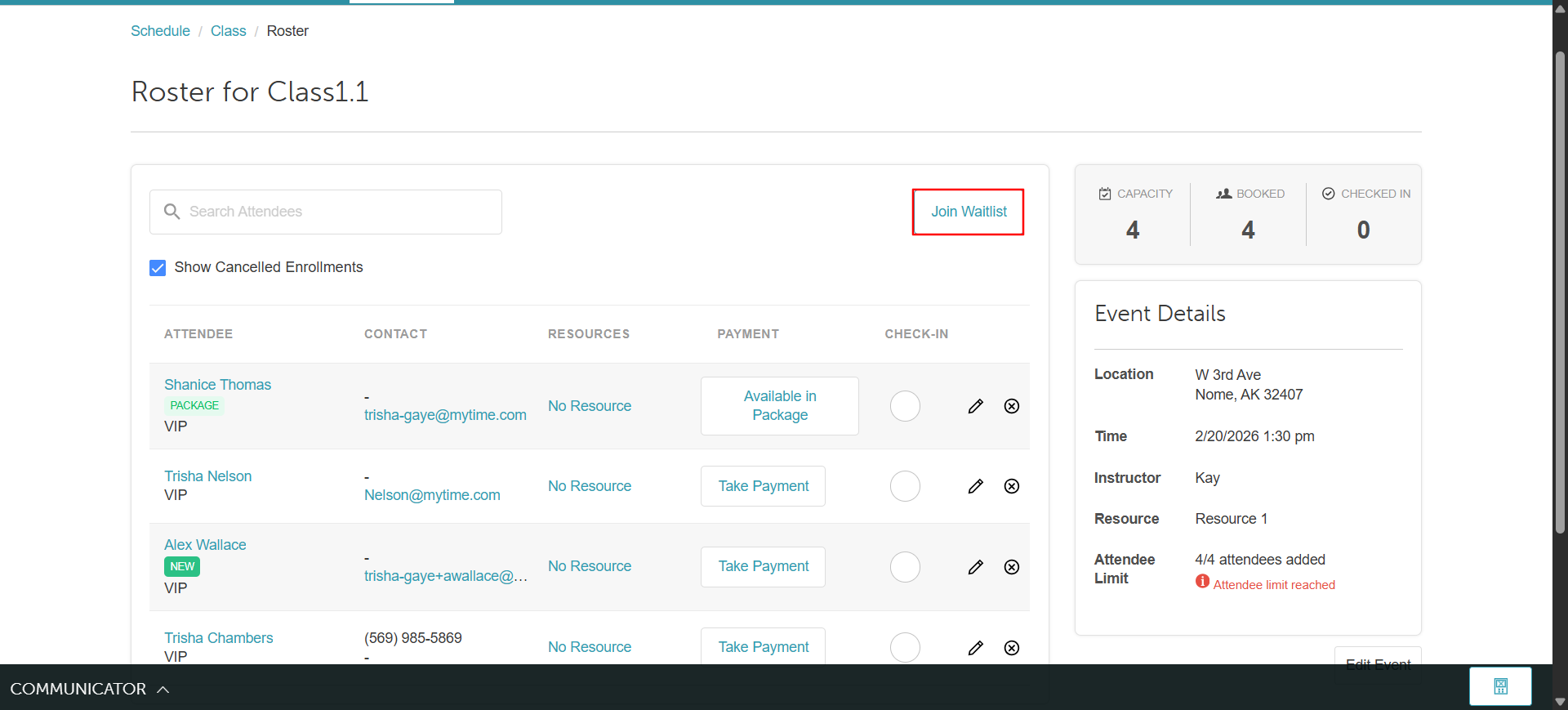Expand the Communicator panel chevron
The image size is (1568, 710).
point(163,690)
